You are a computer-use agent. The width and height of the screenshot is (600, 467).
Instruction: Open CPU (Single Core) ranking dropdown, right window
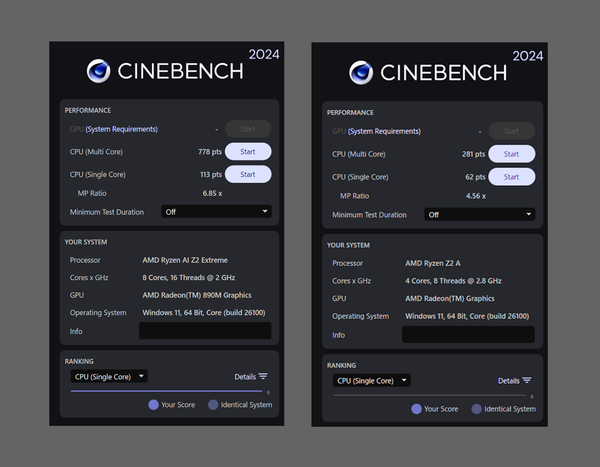[372, 380]
